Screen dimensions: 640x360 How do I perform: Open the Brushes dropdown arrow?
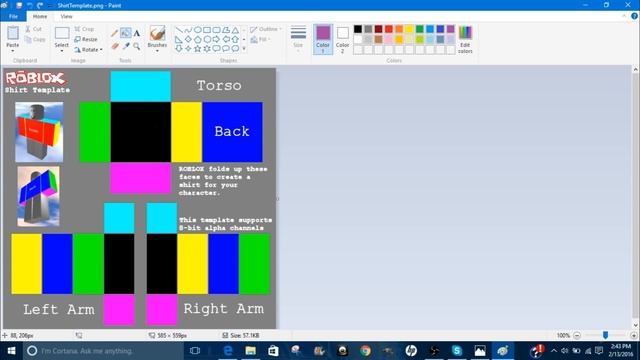157,50
